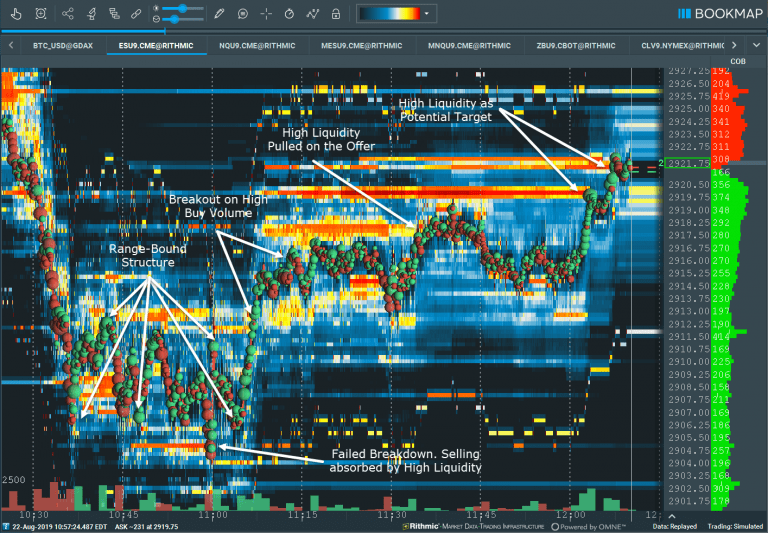The height and width of the screenshot is (533, 768).
Task: Click price level 2918.25
Action: pos(689,223)
